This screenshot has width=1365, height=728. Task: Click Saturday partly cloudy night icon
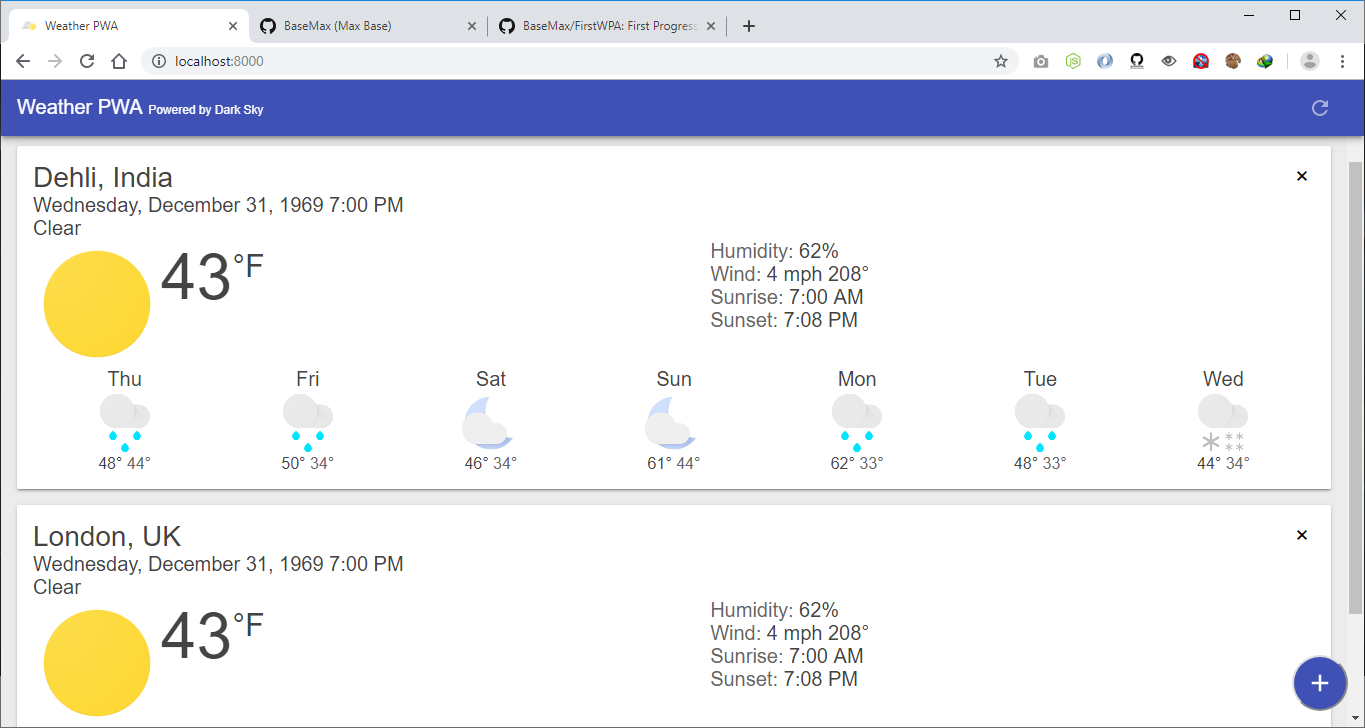click(489, 422)
